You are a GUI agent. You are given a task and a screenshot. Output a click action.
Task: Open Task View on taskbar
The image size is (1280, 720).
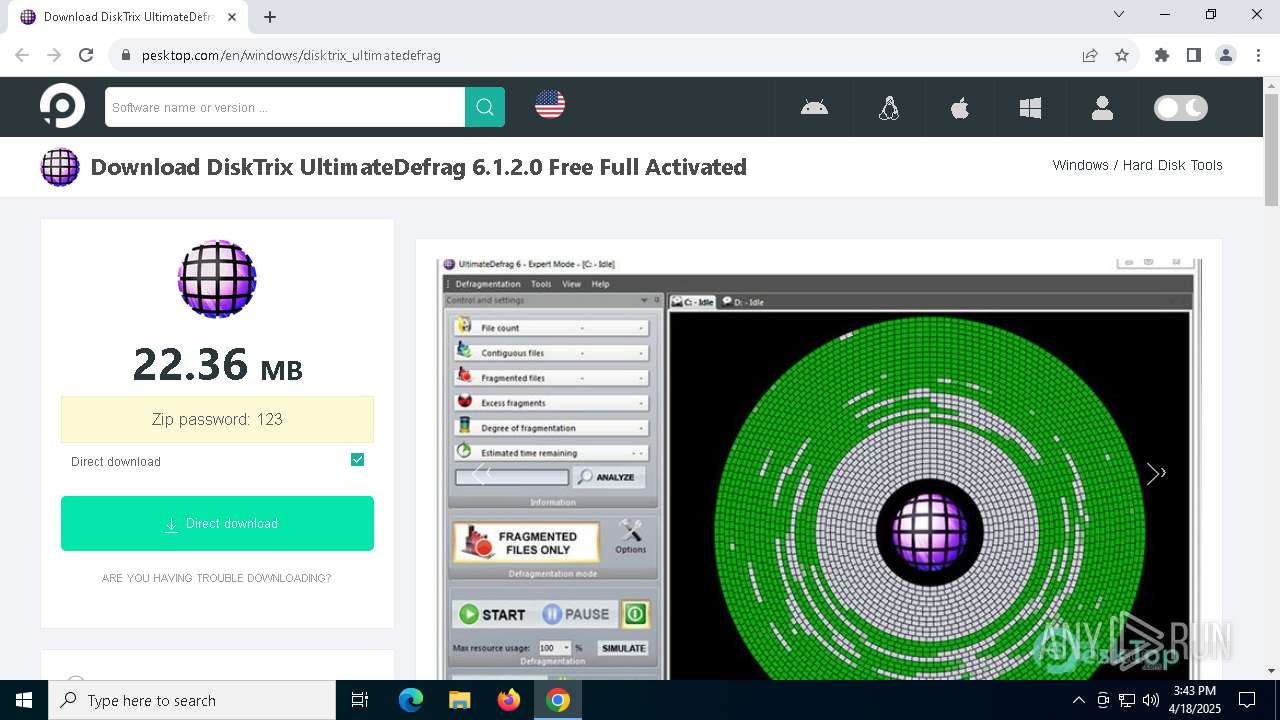click(x=360, y=700)
